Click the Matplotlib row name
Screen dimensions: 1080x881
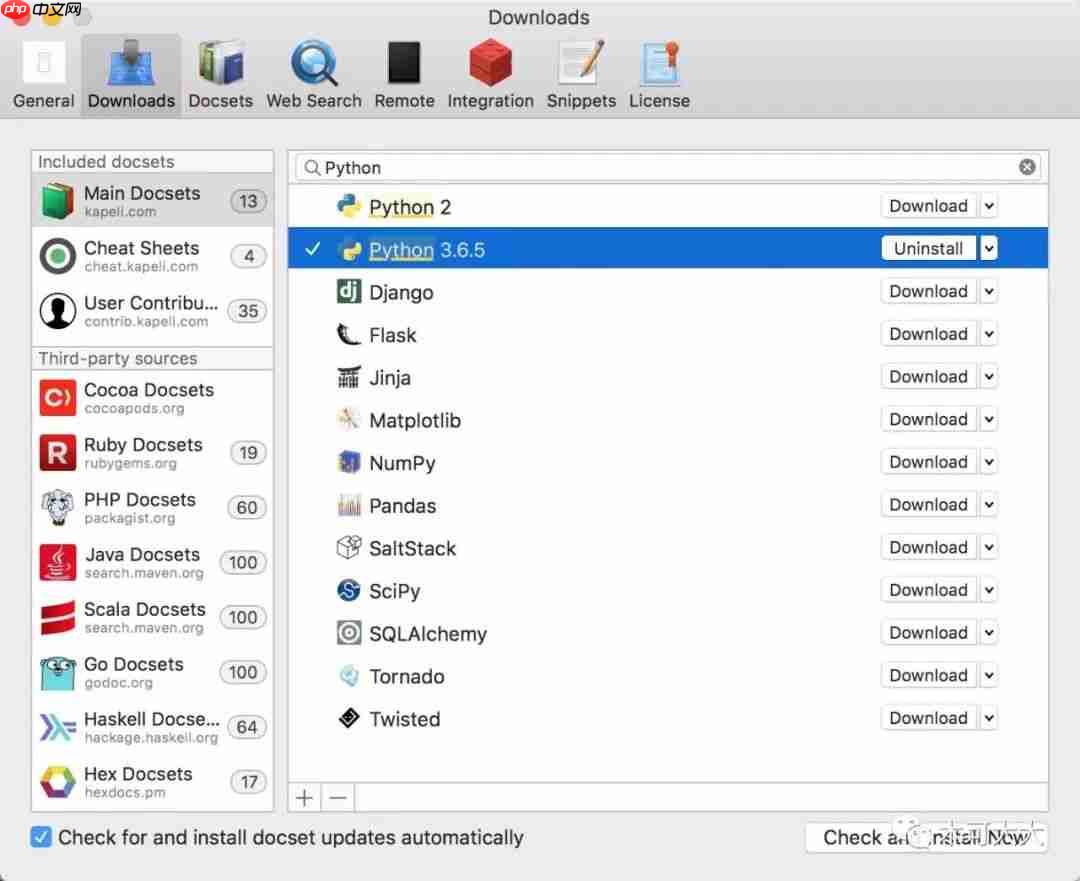click(x=415, y=420)
